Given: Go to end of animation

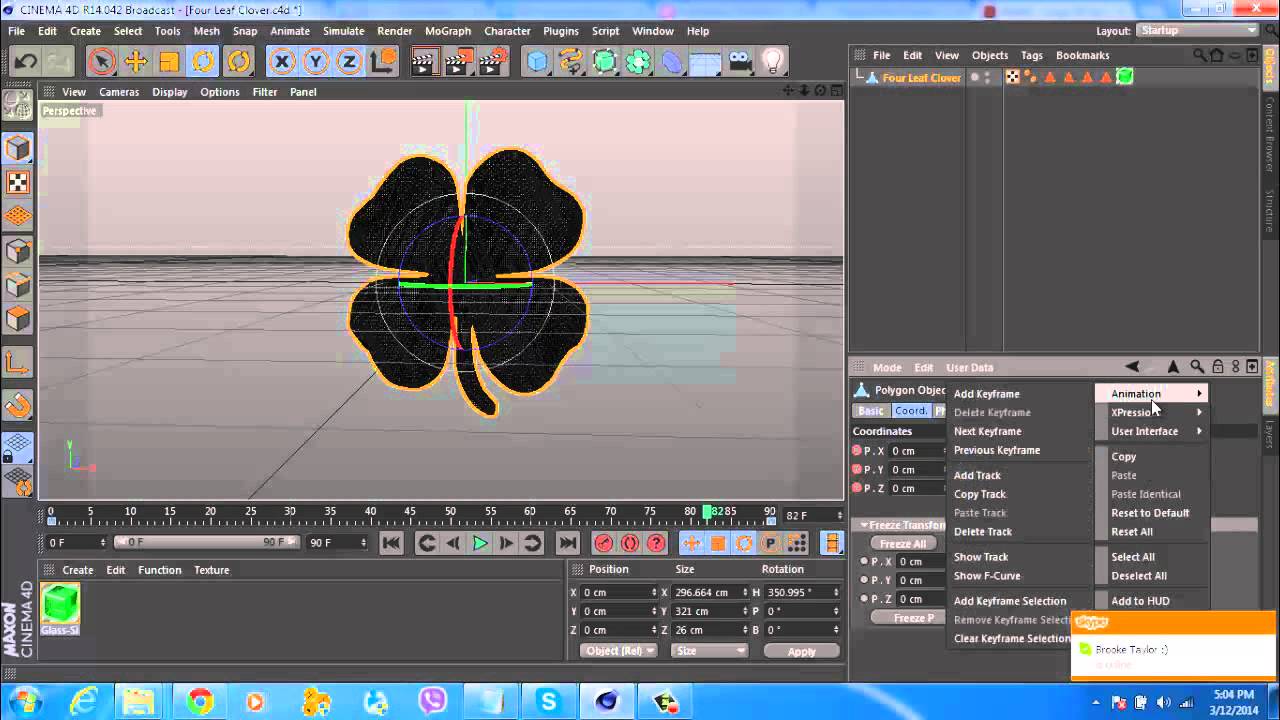Looking at the screenshot, I should tap(567, 543).
